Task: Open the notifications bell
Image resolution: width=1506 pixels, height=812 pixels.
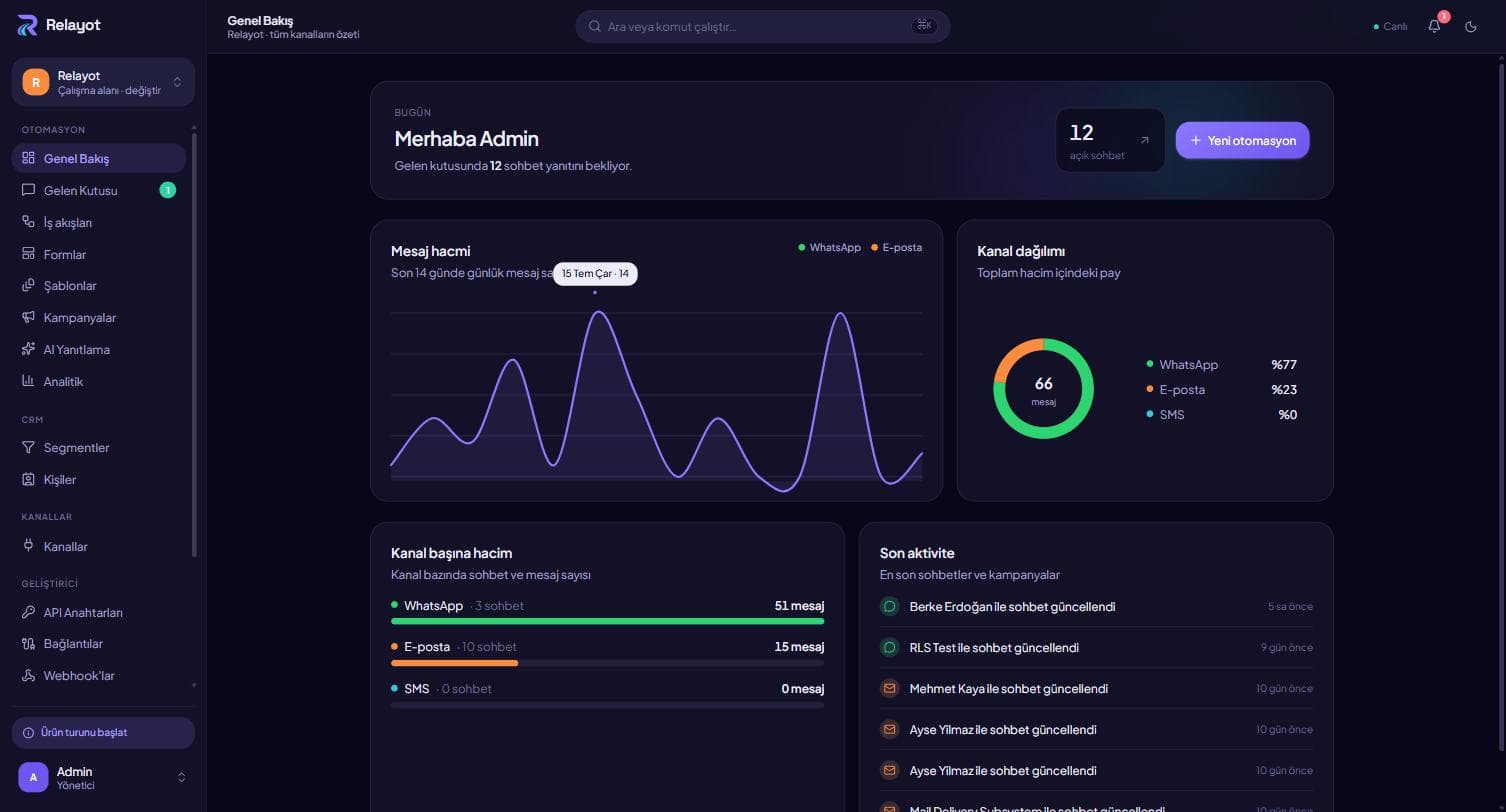Action: (x=1434, y=26)
